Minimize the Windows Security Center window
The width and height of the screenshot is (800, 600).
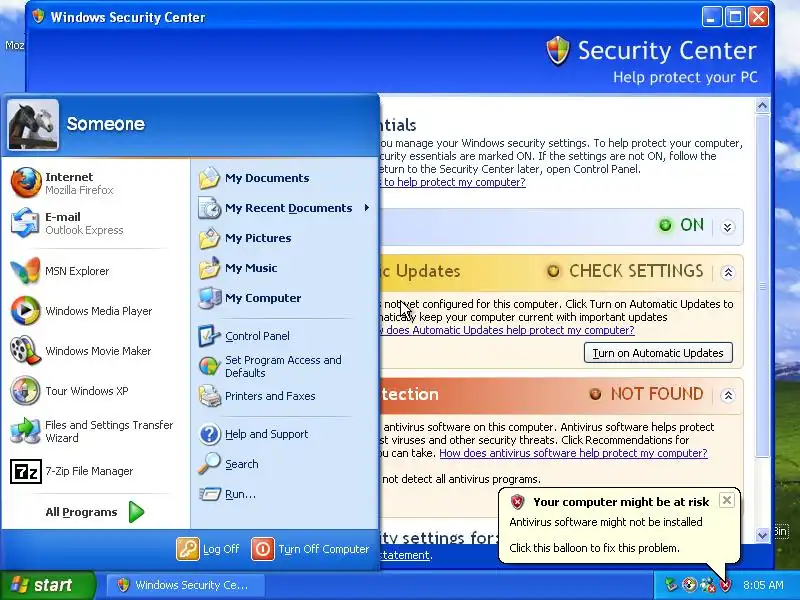coord(712,17)
